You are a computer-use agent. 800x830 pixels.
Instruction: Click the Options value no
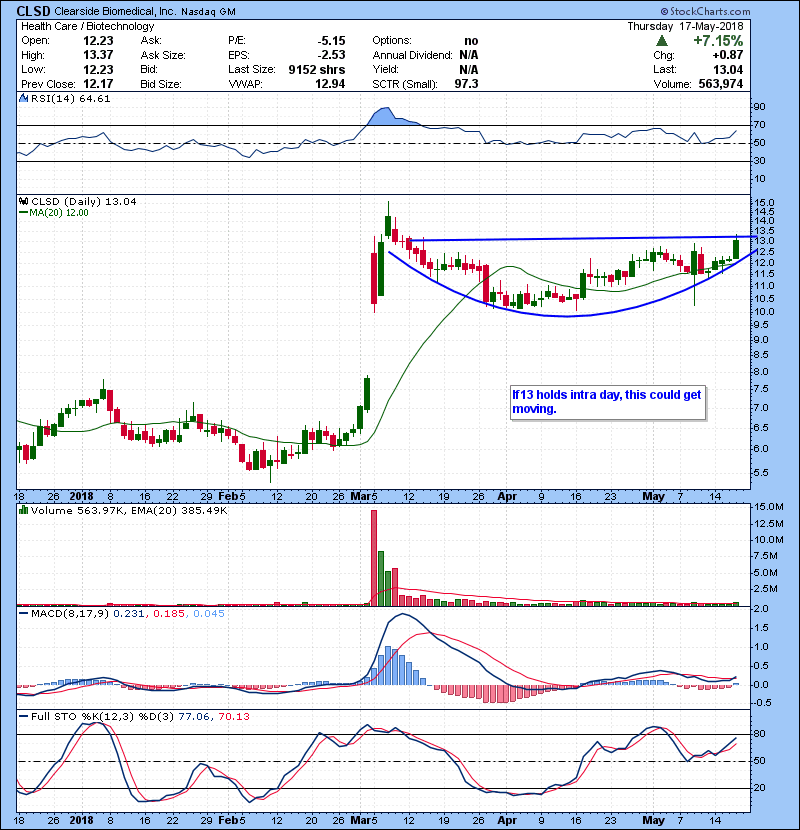point(471,41)
